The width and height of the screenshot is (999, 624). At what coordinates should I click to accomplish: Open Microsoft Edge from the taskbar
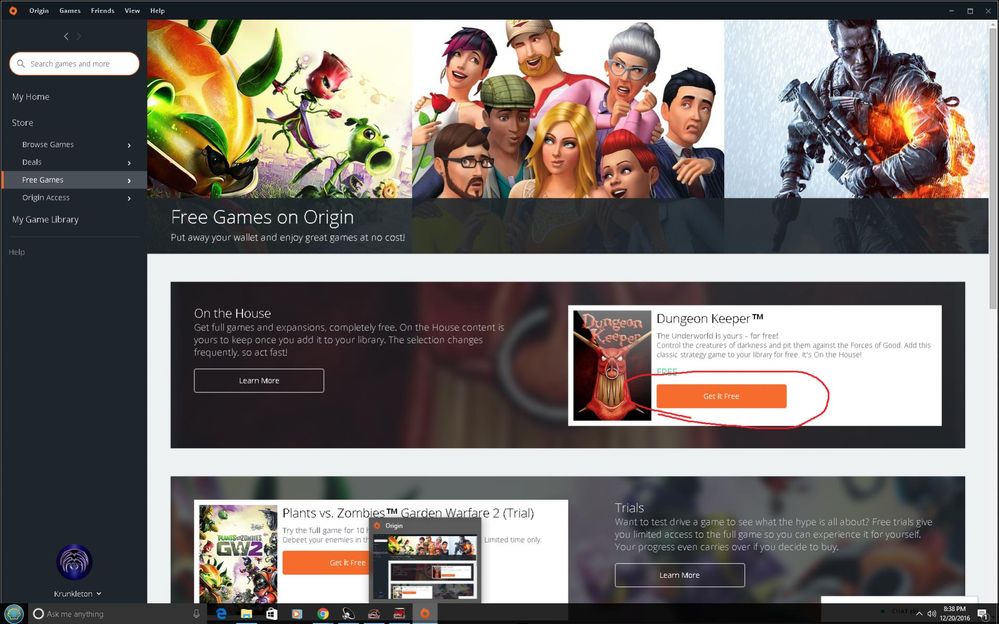coord(222,614)
